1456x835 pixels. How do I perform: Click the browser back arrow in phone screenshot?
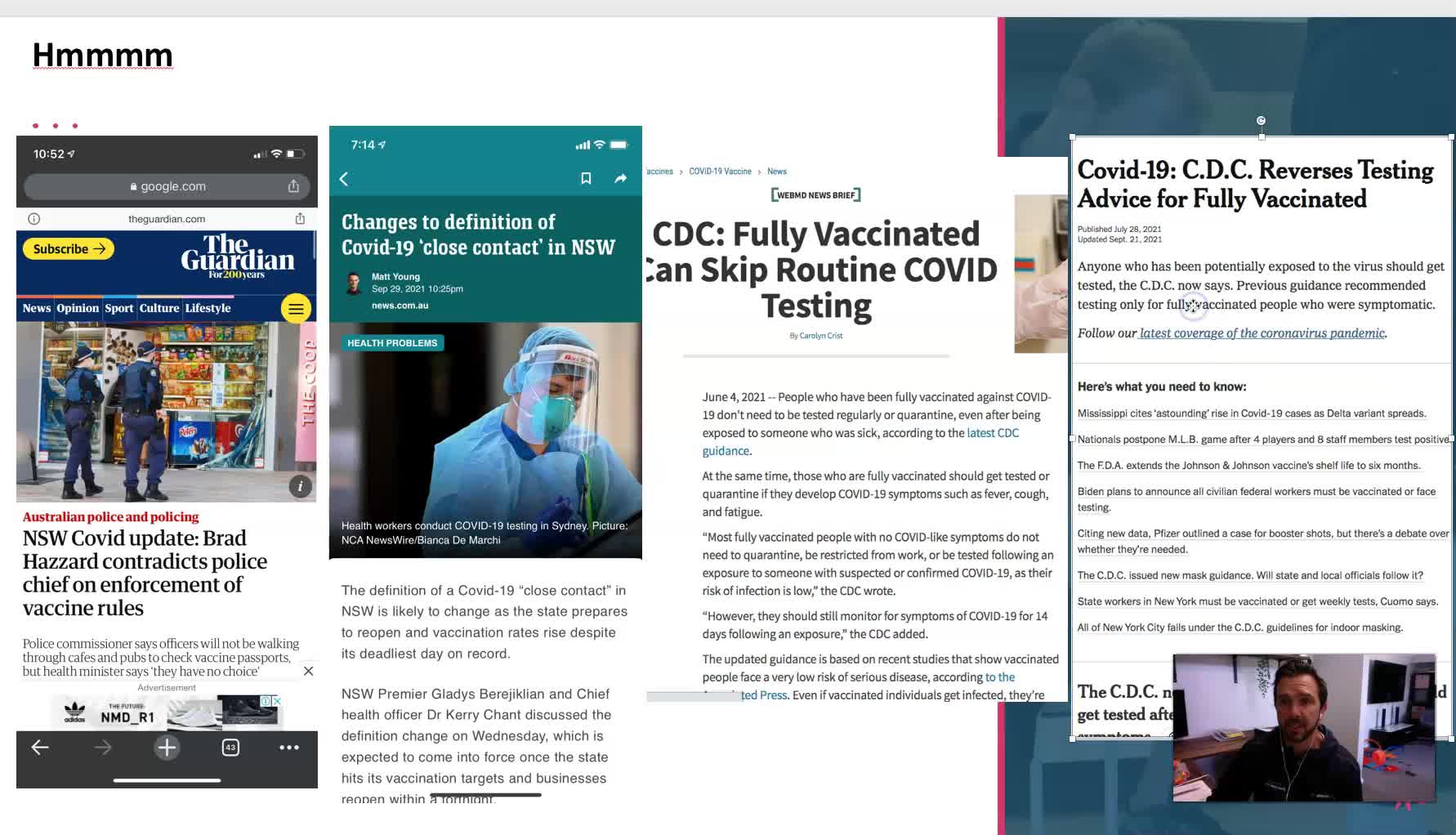(x=40, y=747)
